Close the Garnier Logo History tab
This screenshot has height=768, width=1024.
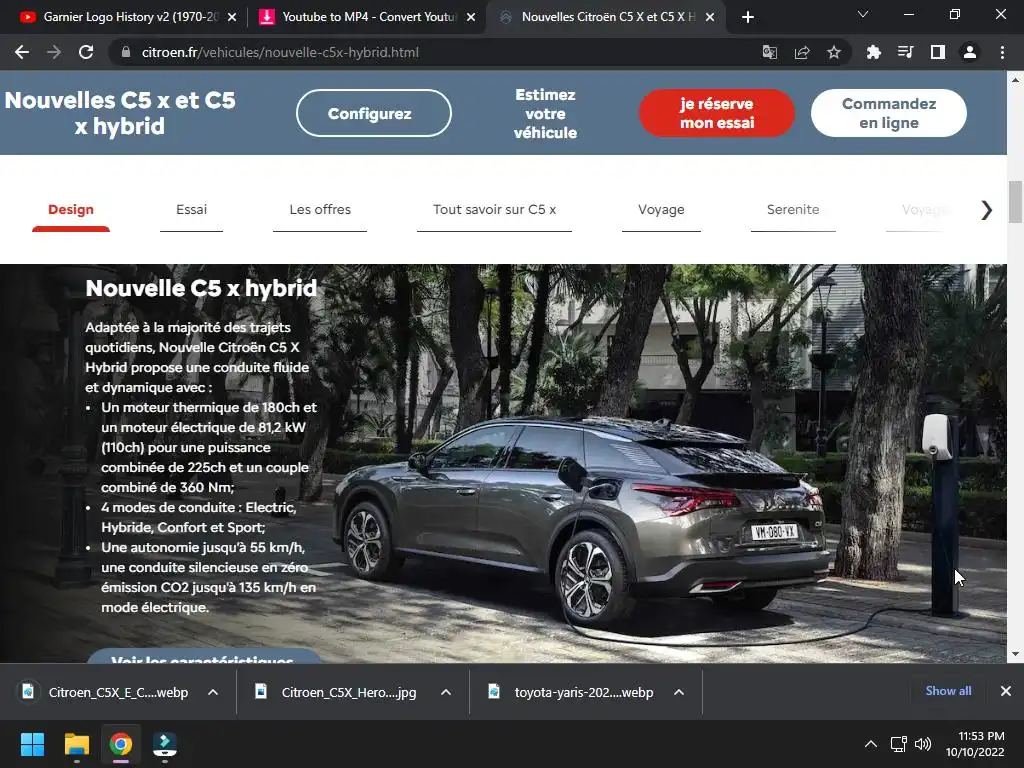tap(232, 17)
